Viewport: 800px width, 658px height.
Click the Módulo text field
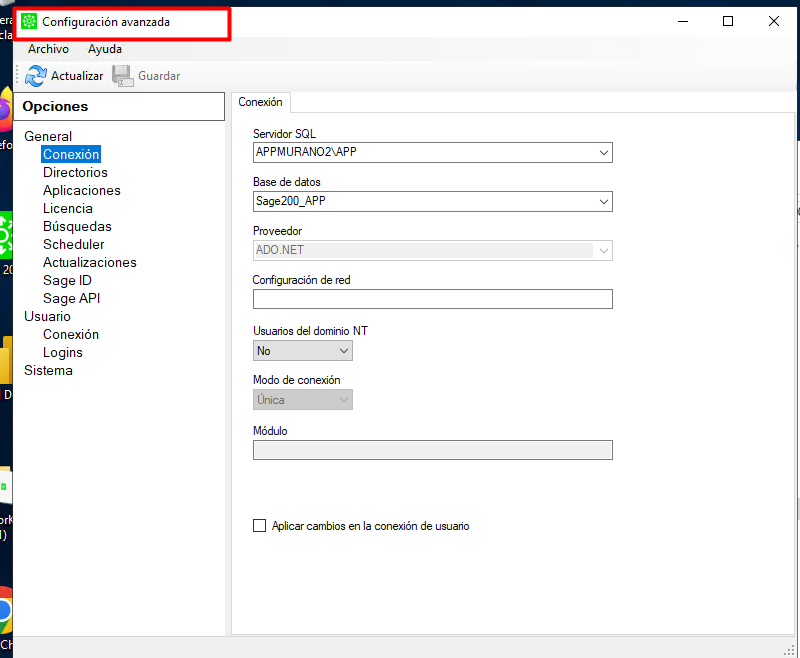pos(433,450)
